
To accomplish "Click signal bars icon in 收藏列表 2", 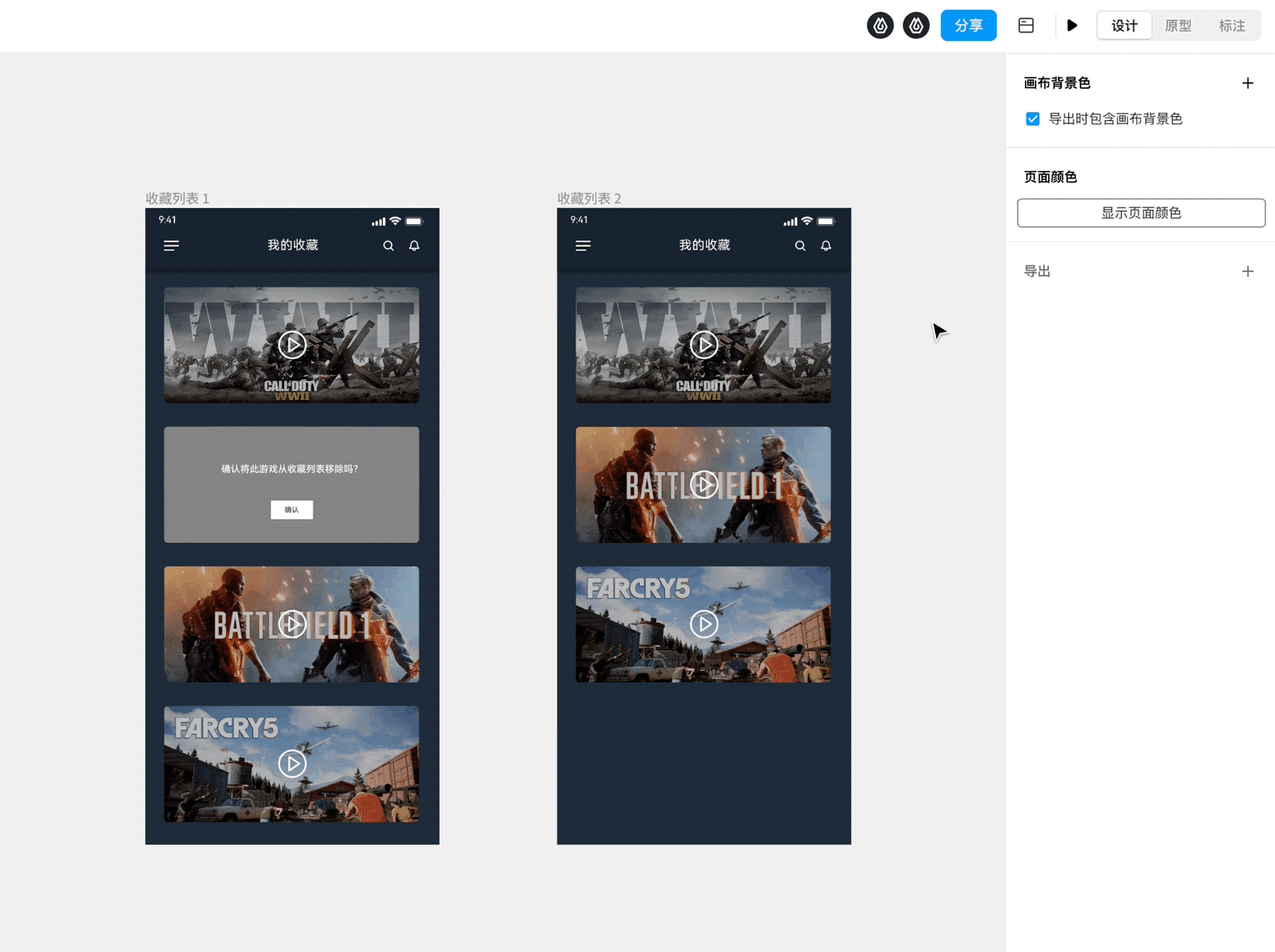I will pyautogui.click(x=790, y=222).
